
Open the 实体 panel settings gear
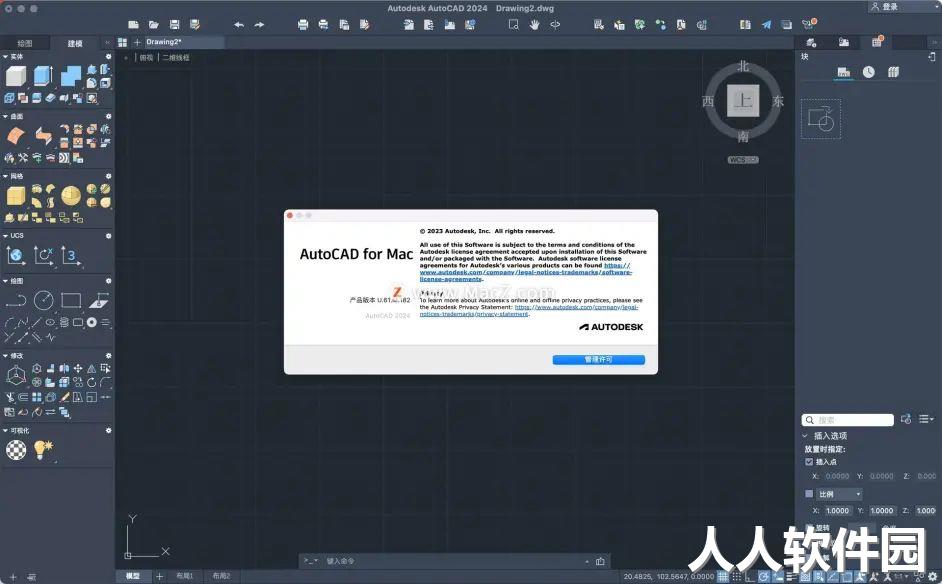click(109, 56)
